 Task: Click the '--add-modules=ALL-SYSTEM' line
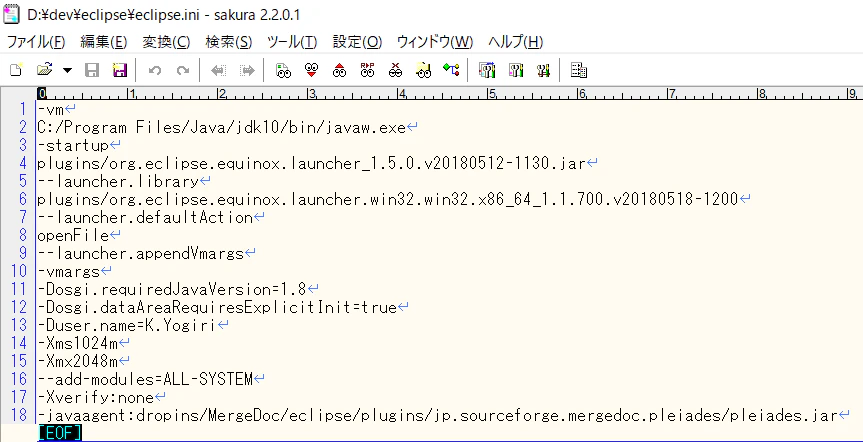(x=145, y=379)
